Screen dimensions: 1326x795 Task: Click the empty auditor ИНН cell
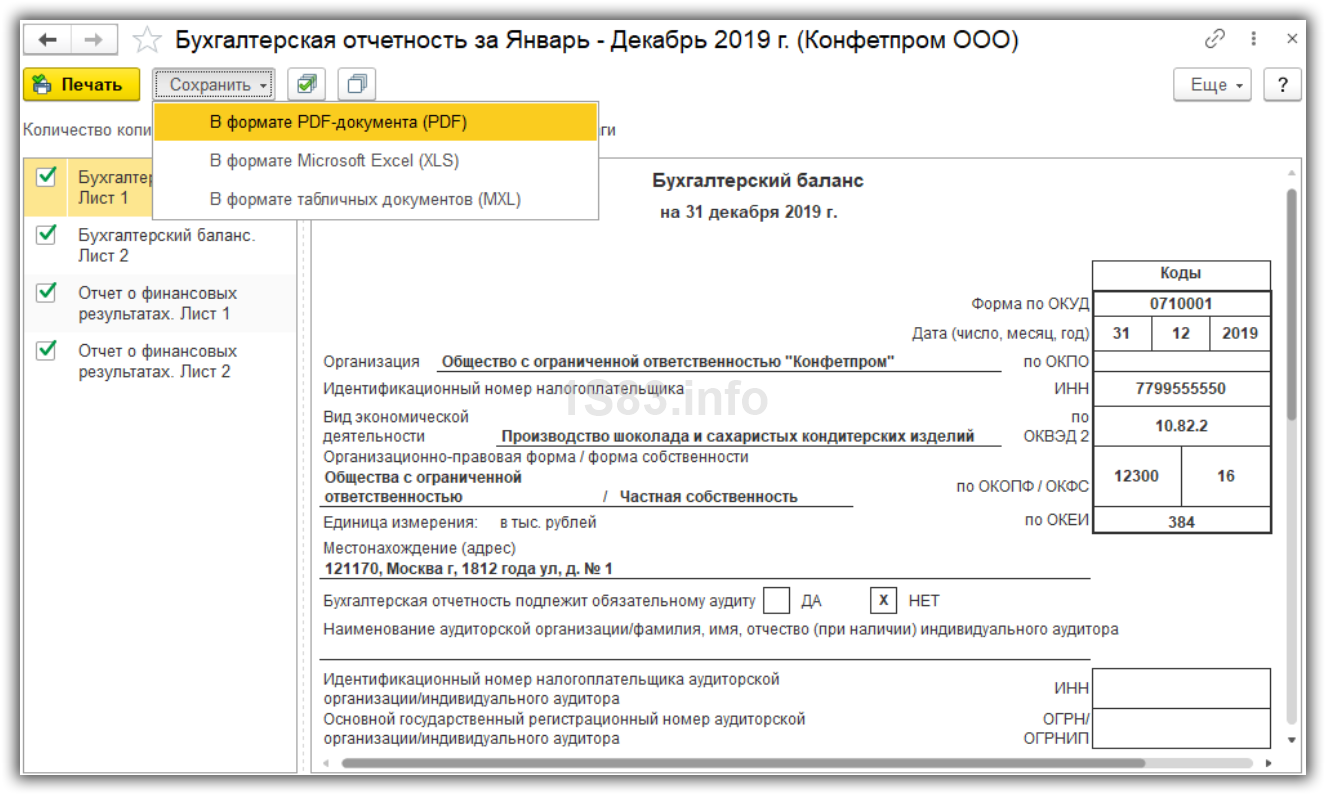click(1181, 688)
